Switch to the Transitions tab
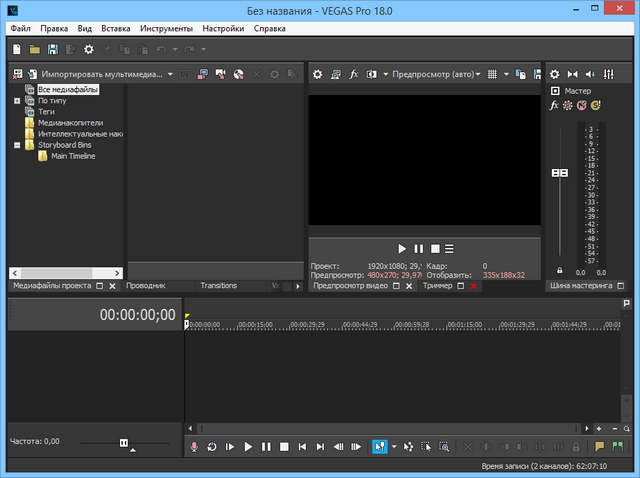This screenshot has width=640, height=478. [218, 286]
